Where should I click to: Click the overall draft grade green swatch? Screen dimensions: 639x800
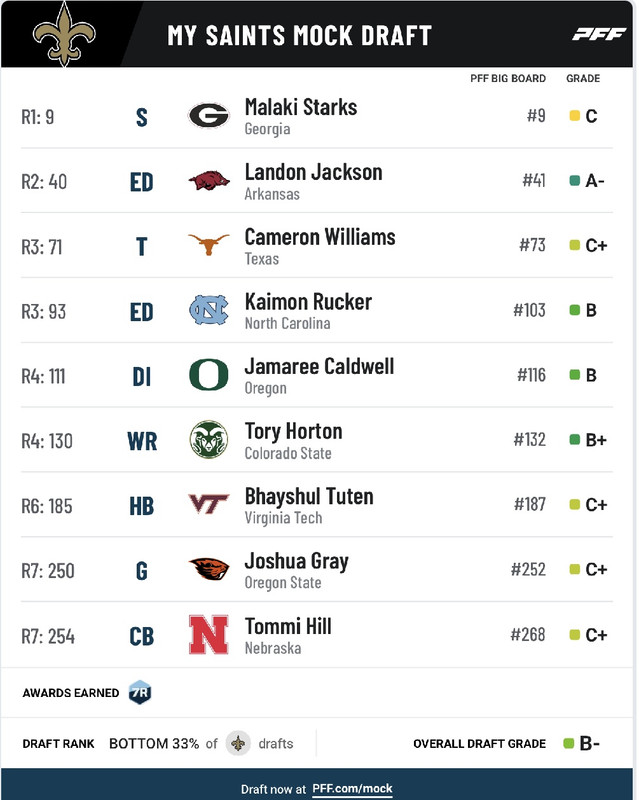pos(569,743)
